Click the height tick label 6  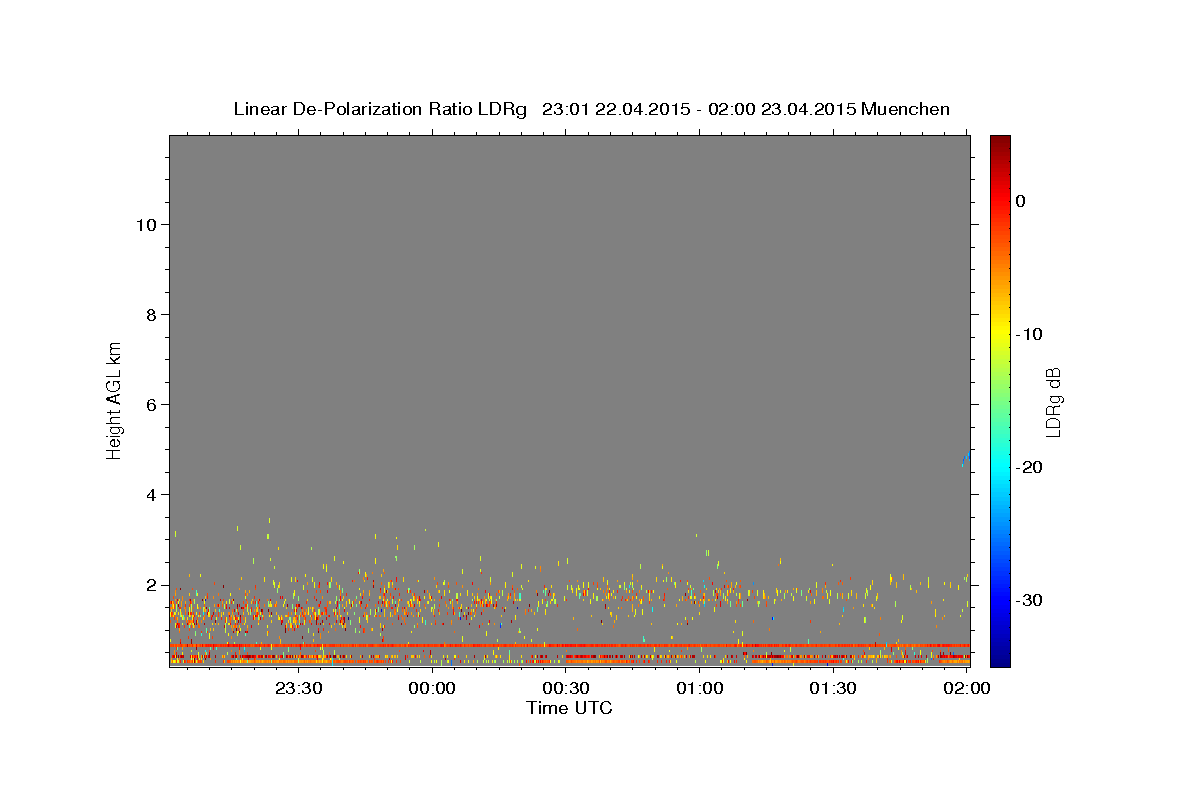[149, 404]
